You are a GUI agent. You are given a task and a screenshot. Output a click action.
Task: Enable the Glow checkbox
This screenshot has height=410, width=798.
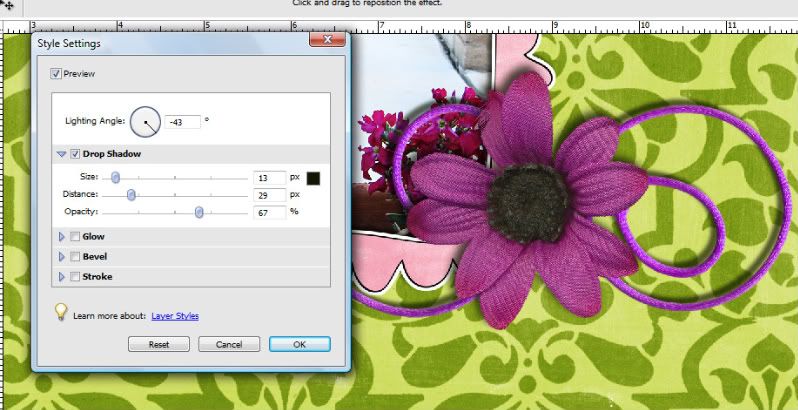75,237
